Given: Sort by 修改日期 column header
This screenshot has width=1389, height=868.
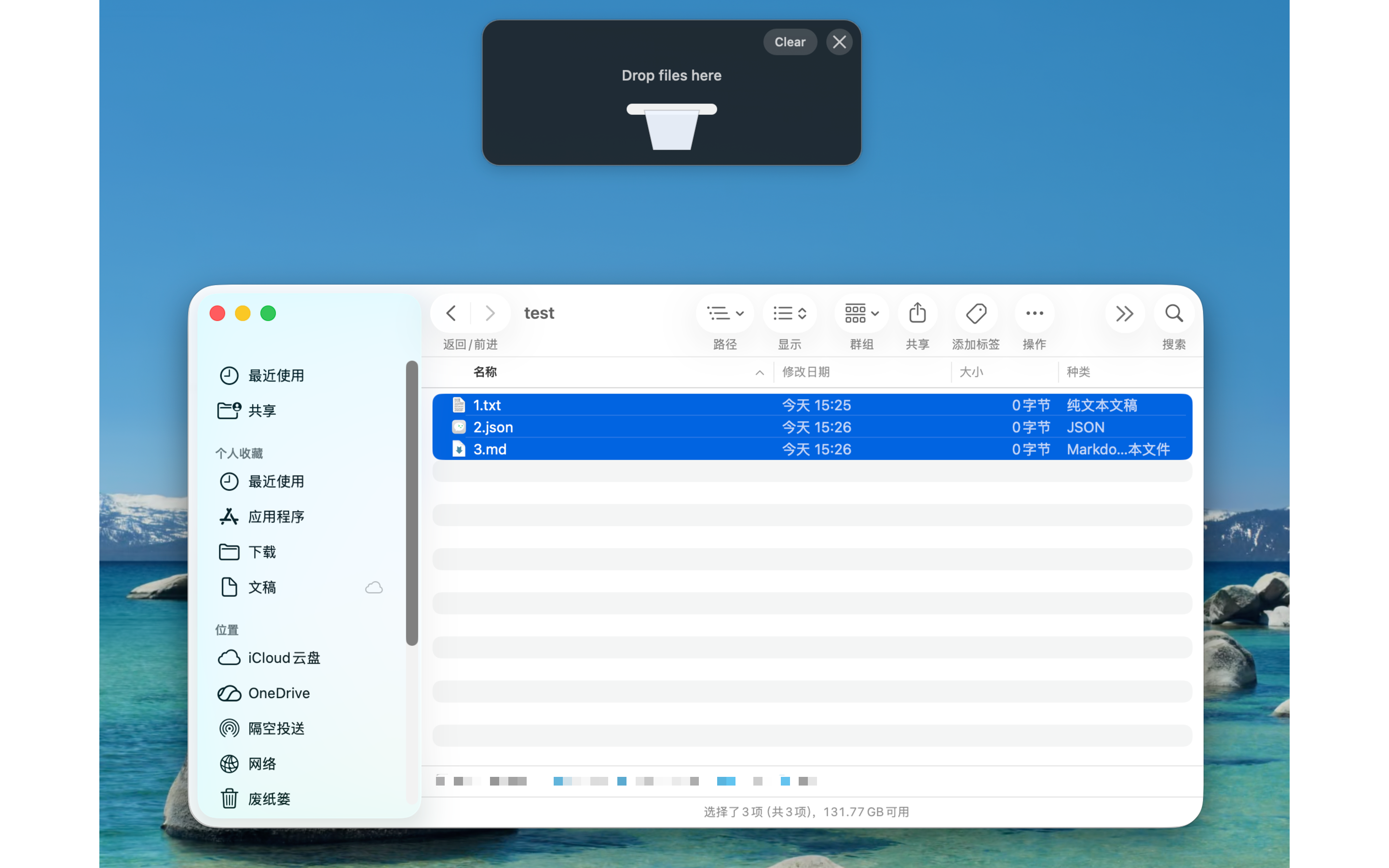Looking at the screenshot, I should click(806, 372).
